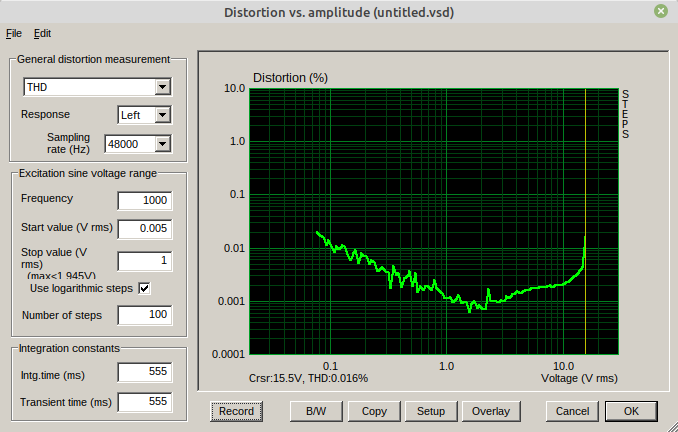Start measurement with Record button

tap(236, 411)
